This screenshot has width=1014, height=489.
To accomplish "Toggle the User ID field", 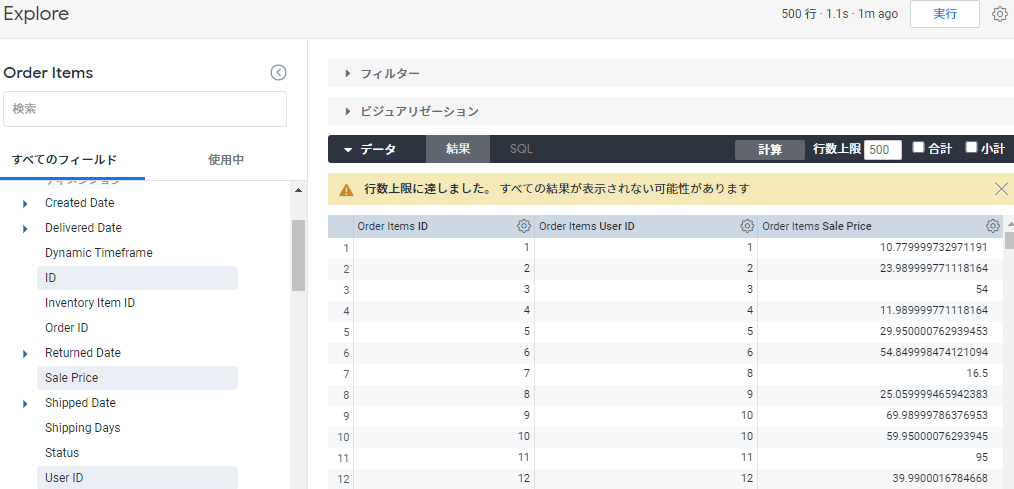I will [x=137, y=478].
